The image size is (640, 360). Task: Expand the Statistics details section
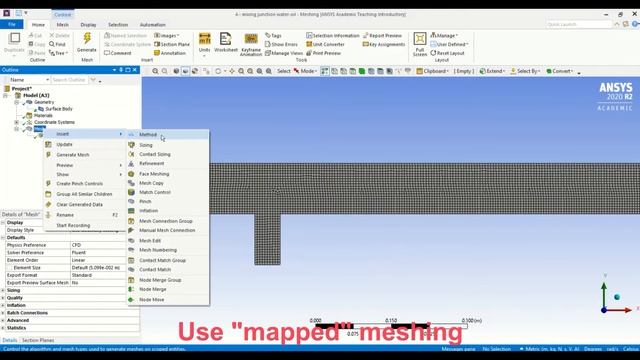click(x=3, y=328)
